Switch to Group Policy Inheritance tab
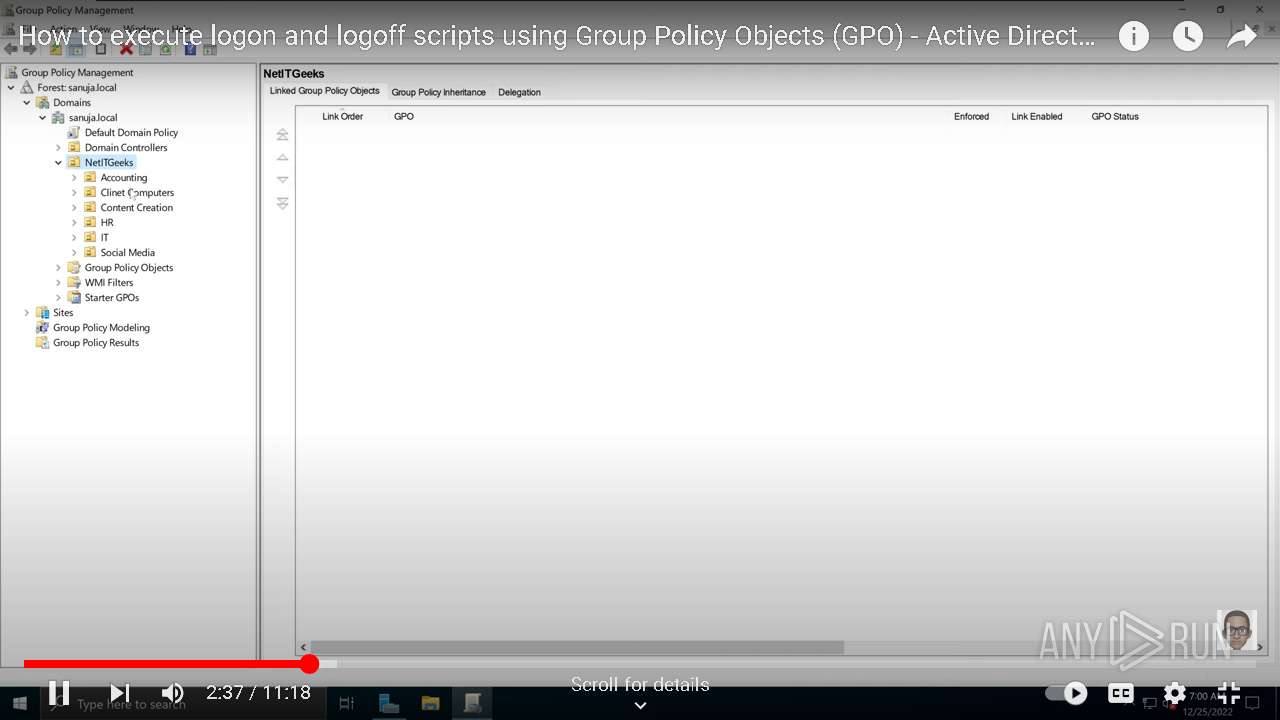The height and width of the screenshot is (720, 1280). click(438, 92)
